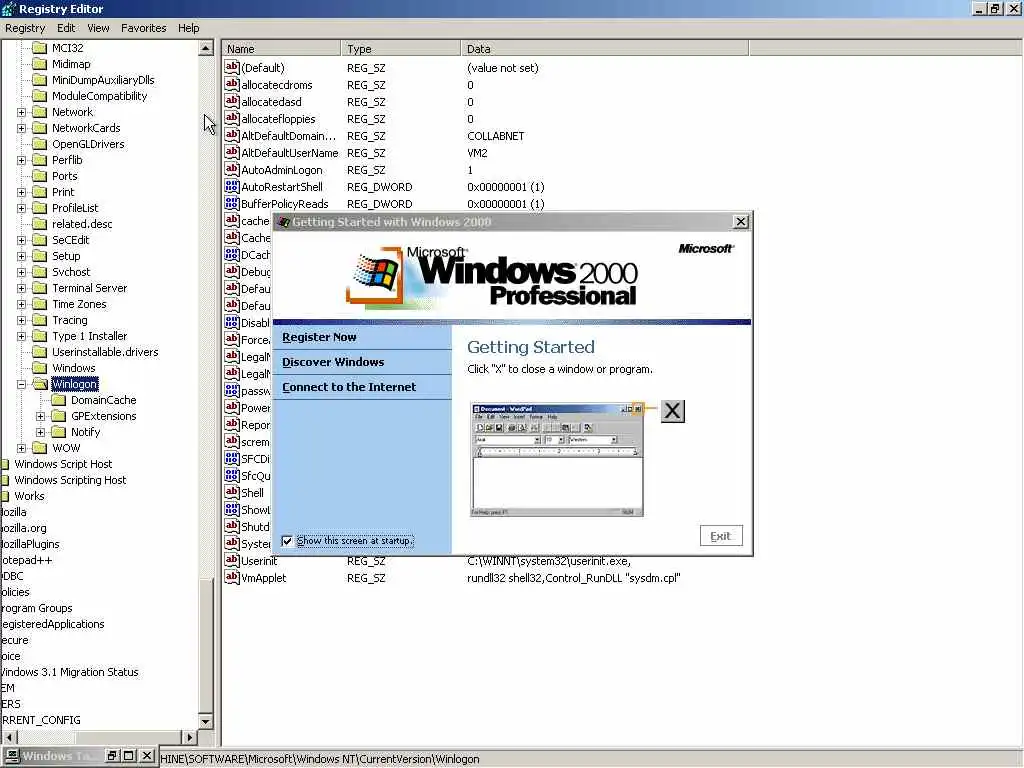Select the Windows Script Host key
The width and height of the screenshot is (1024, 768).
[x=63, y=464]
